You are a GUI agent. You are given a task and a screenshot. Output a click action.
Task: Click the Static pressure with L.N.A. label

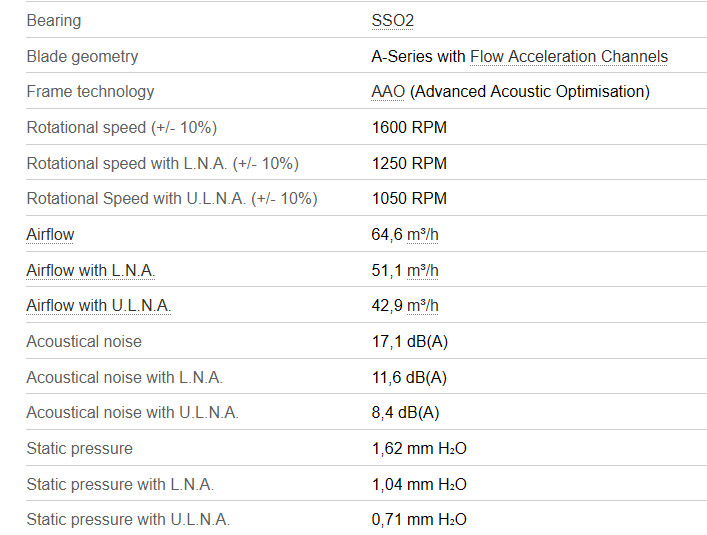(x=120, y=484)
